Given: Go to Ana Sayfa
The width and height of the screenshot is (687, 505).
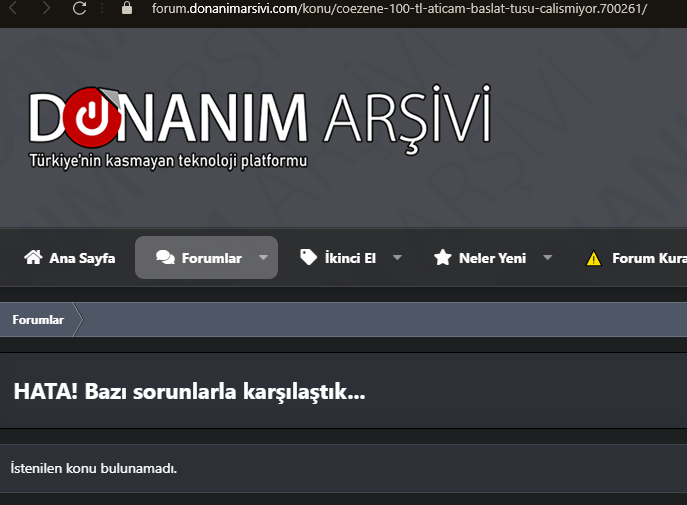Looking at the screenshot, I should click(x=82, y=258).
